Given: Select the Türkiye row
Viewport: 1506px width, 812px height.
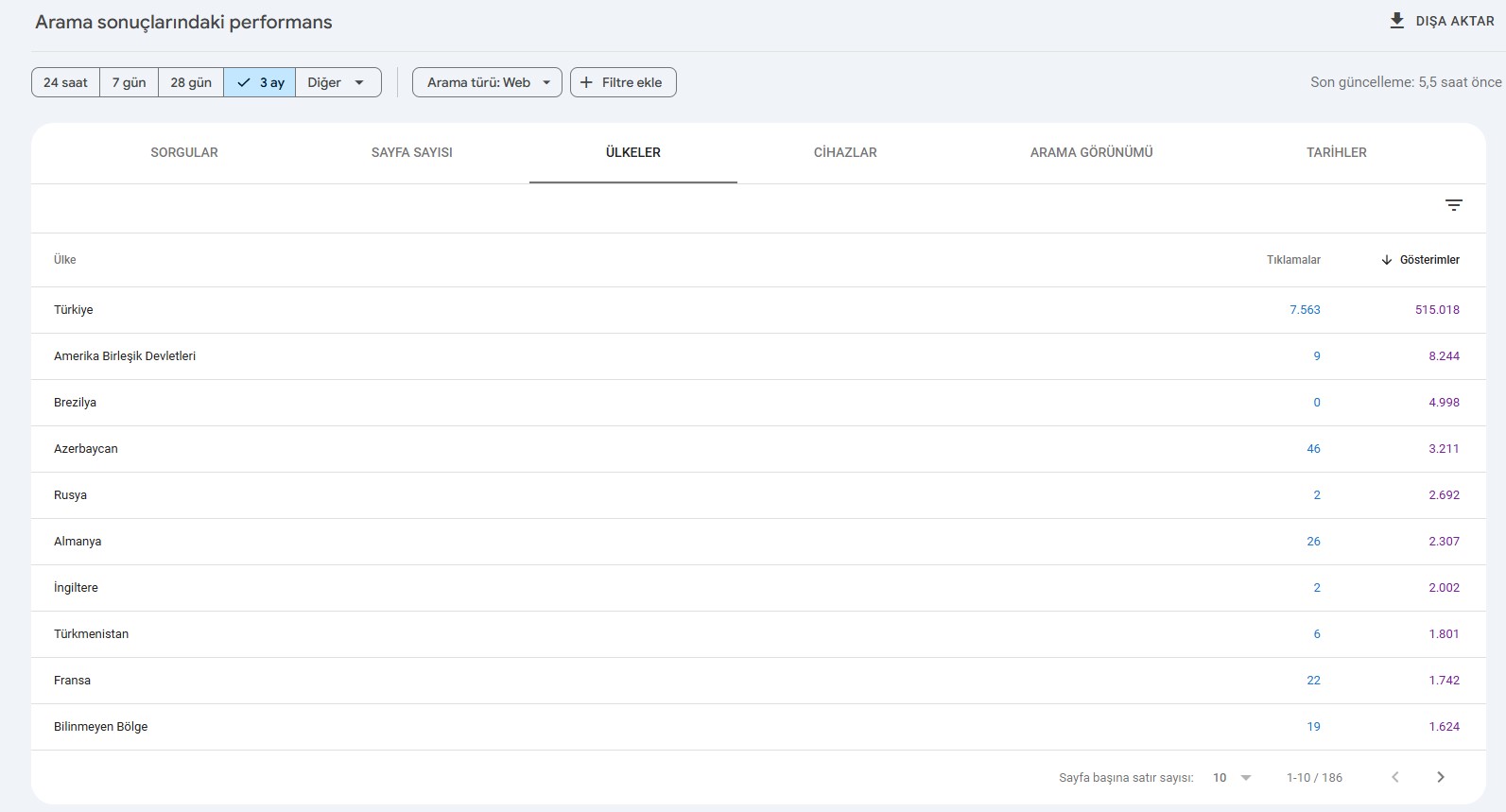Looking at the screenshot, I should coord(758,310).
